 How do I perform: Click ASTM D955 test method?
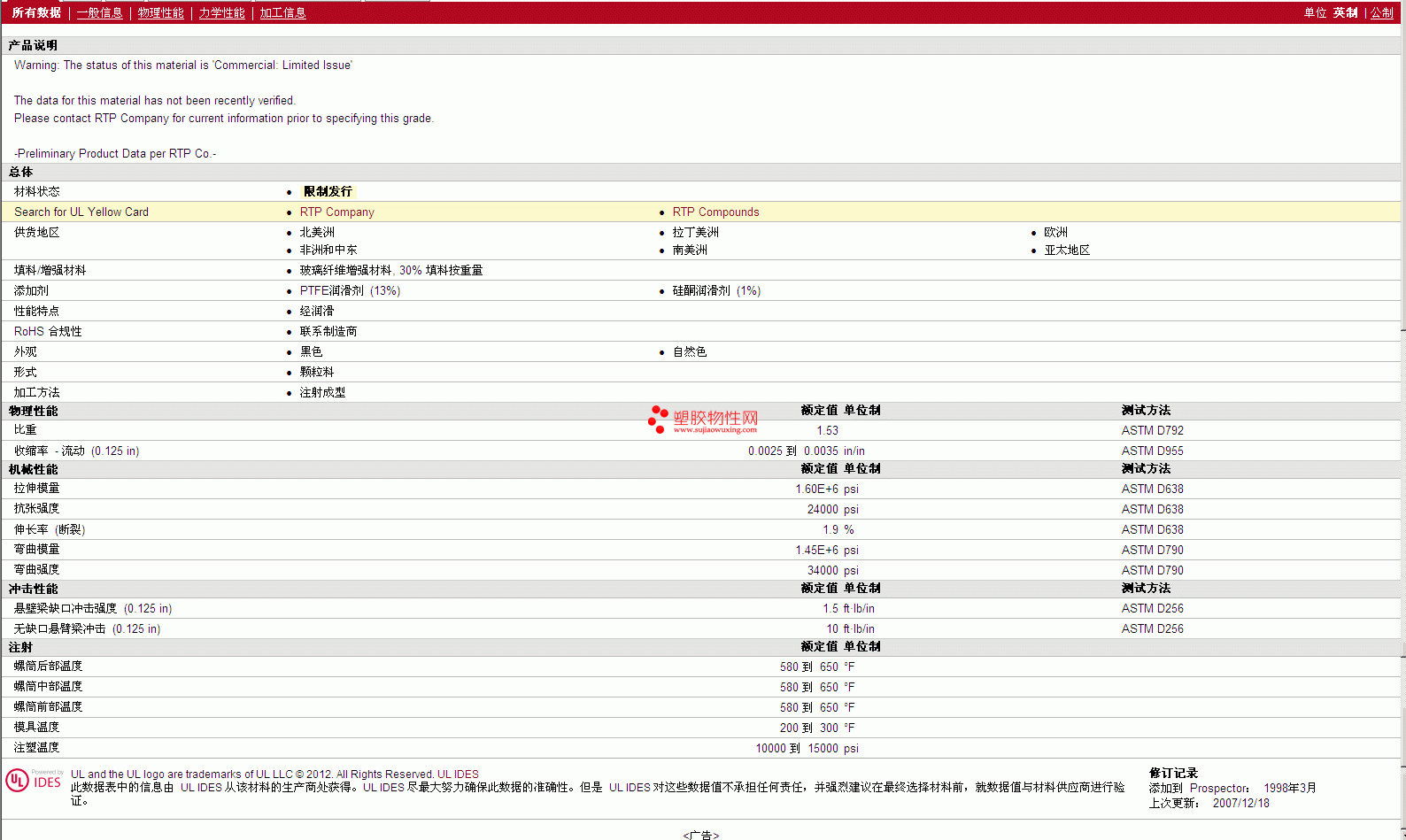coord(1152,451)
